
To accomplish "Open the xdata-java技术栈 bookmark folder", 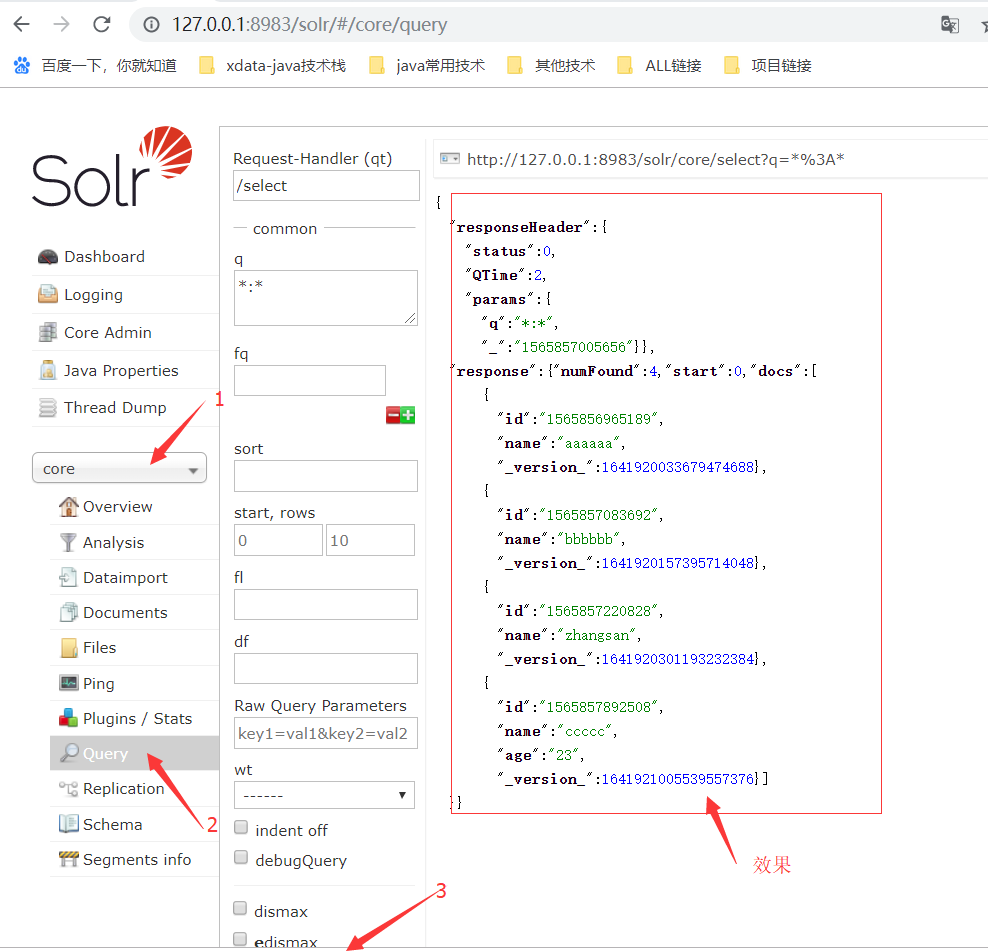I will pos(272,66).
